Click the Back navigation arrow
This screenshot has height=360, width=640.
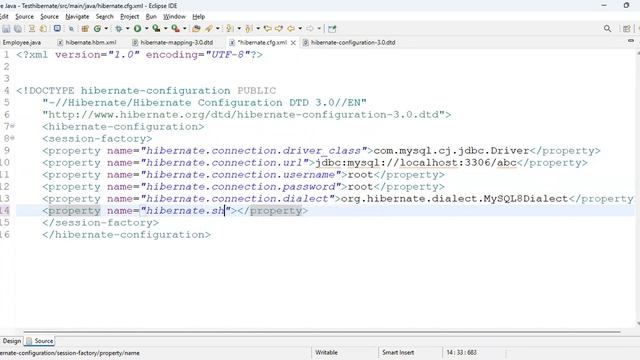pos(291,29)
